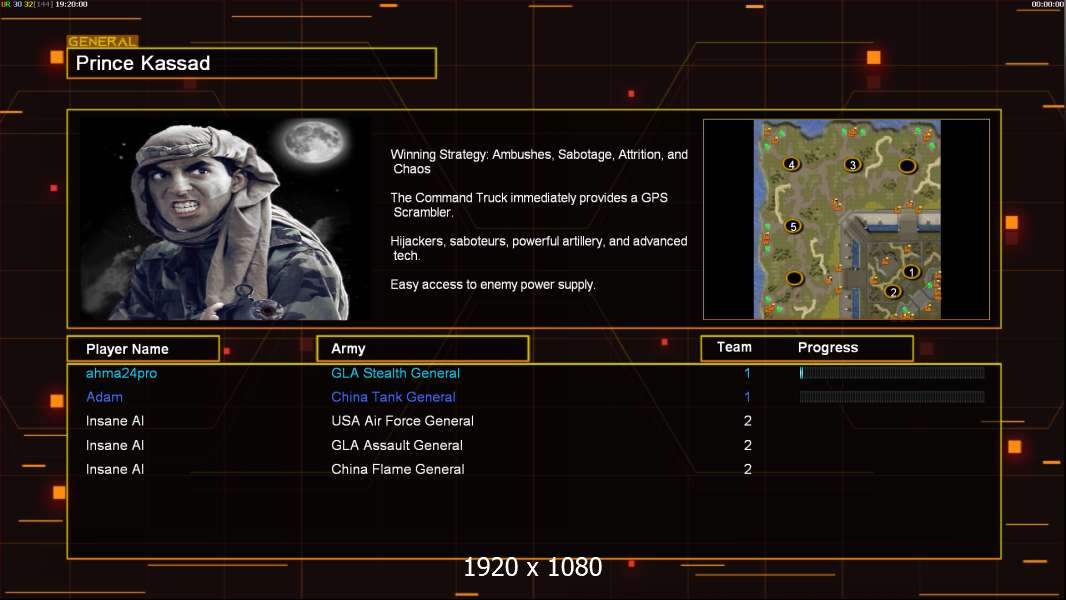Click the Progress column header
1066x600 pixels.
pos(827,347)
